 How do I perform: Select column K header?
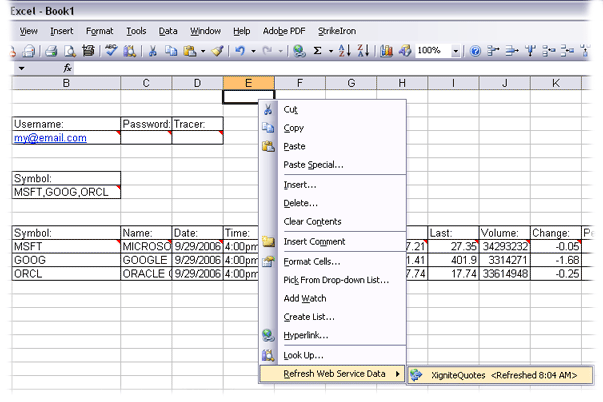[x=556, y=83]
